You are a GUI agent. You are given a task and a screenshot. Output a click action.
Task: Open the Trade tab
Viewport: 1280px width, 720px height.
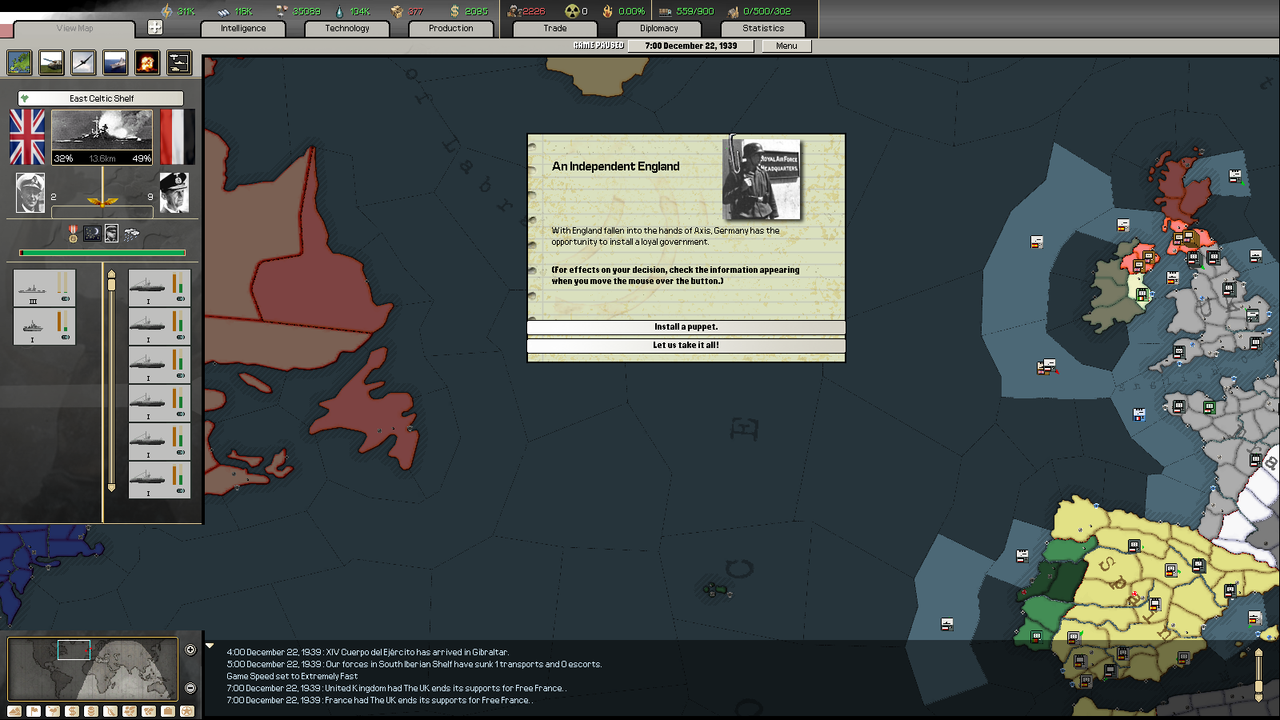click(555, 28)
